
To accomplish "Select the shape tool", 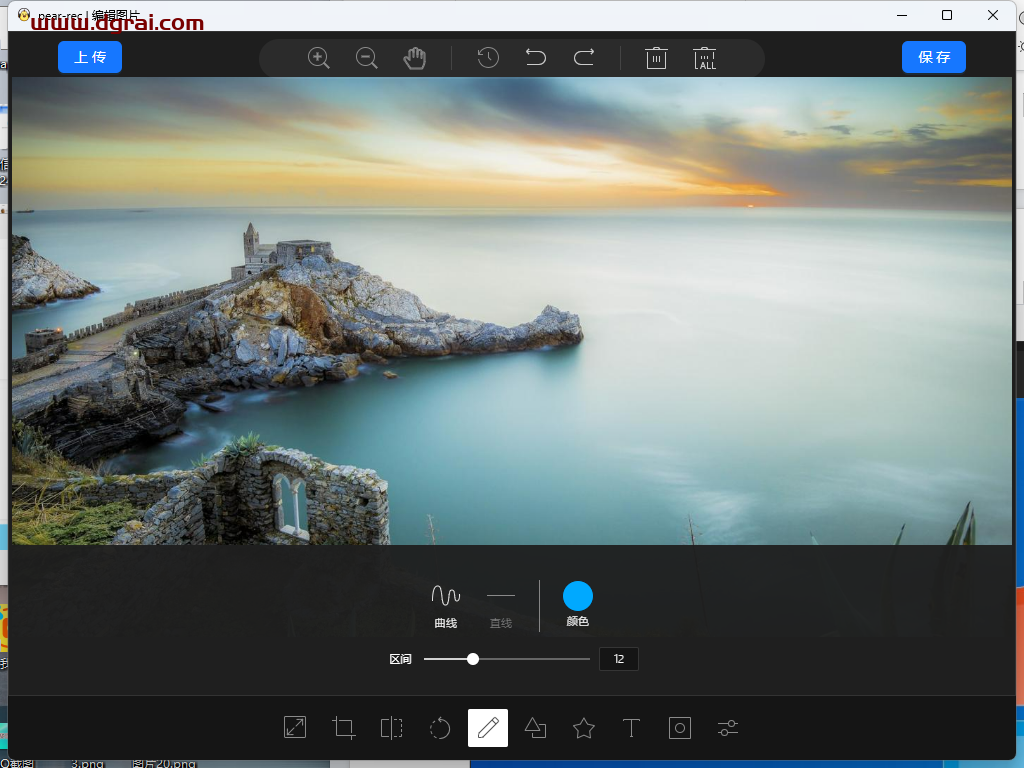I will click(x=536, y=728).
